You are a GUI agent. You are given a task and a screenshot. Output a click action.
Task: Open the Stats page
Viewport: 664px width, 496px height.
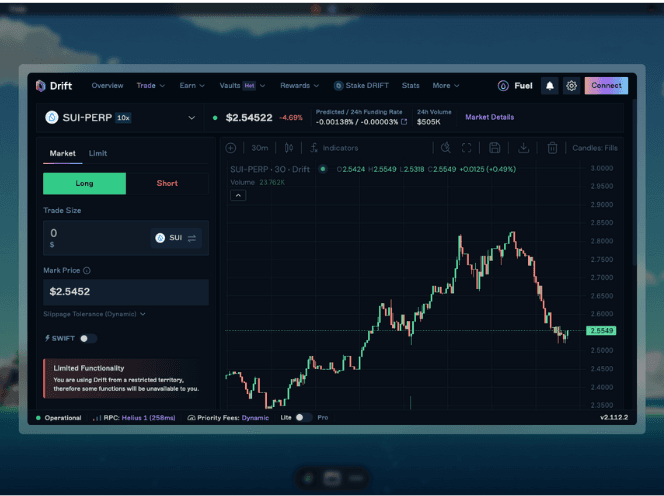coord(410,86)
